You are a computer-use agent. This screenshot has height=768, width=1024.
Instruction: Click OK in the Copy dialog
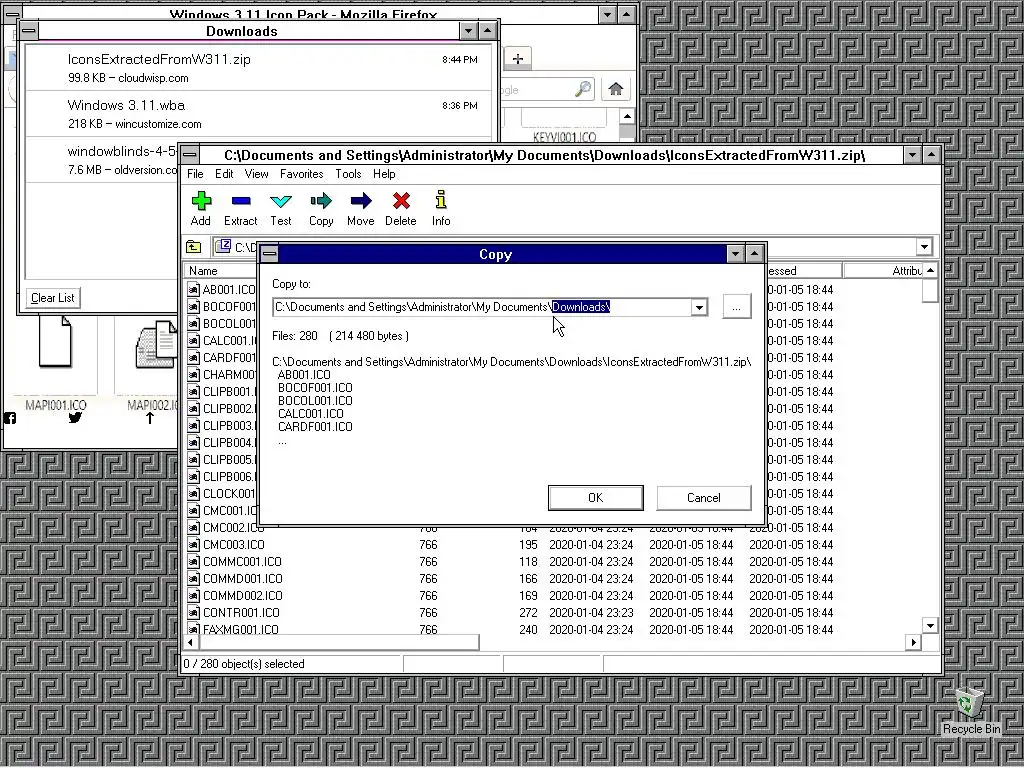click(x=596, y=498)
